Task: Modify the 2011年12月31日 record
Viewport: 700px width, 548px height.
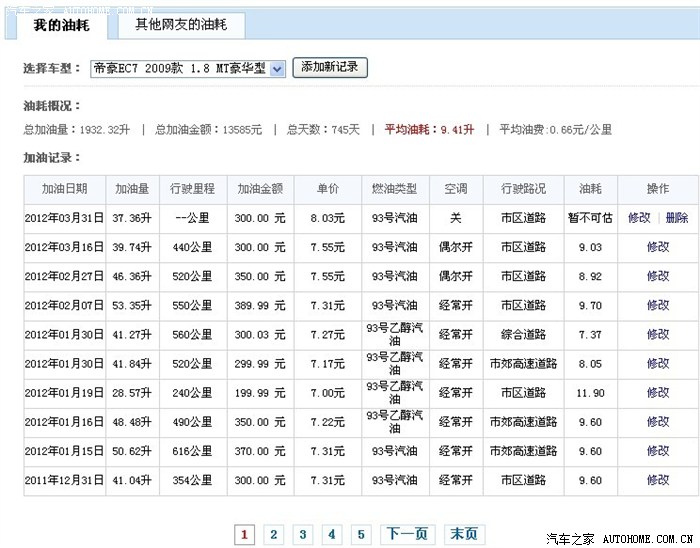Action: 657,480
